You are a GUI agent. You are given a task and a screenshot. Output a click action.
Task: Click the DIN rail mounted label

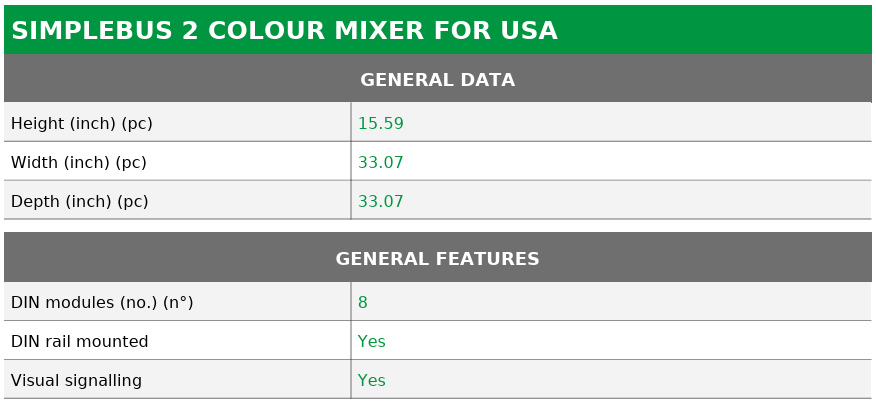click(80, 341)
